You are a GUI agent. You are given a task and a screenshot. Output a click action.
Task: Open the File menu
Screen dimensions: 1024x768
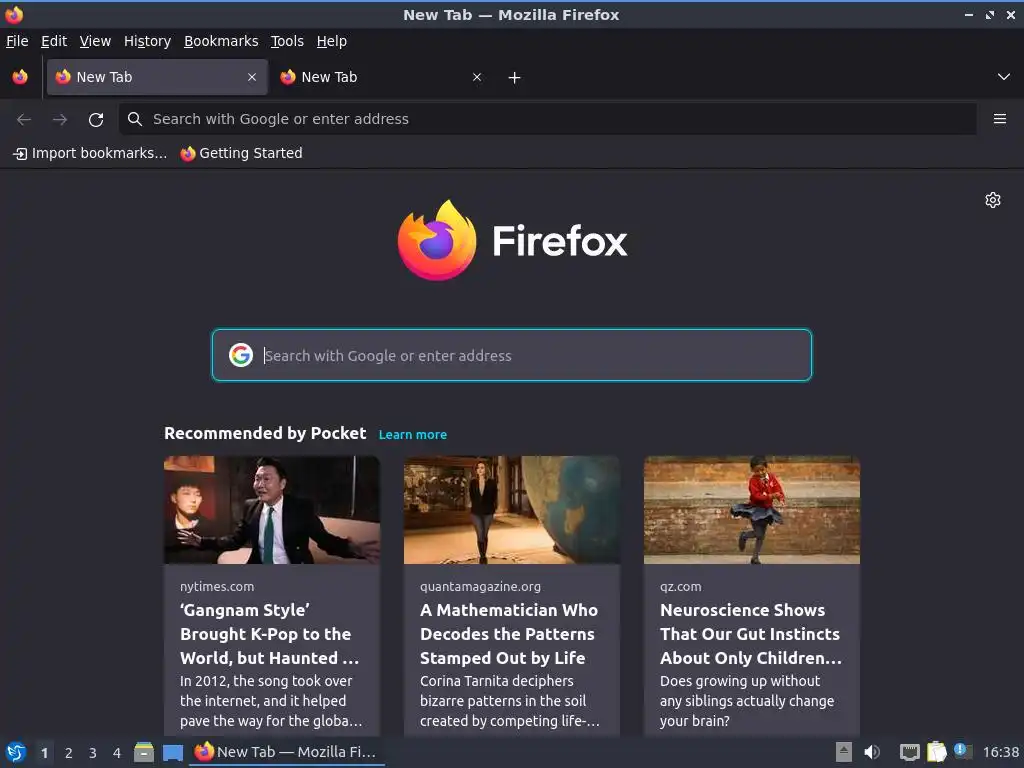(17, 41)
